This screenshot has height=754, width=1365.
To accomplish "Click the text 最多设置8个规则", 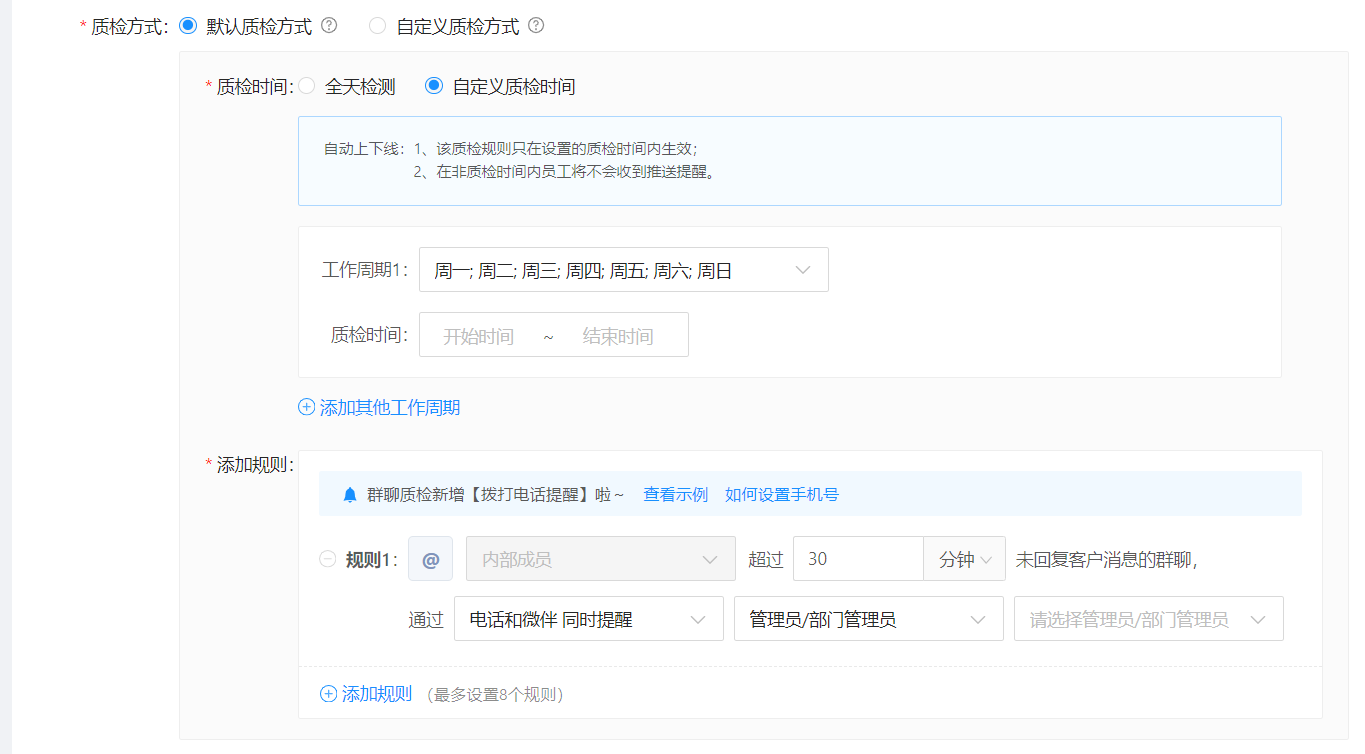I will pyautogui.click(x=495, y=695).
